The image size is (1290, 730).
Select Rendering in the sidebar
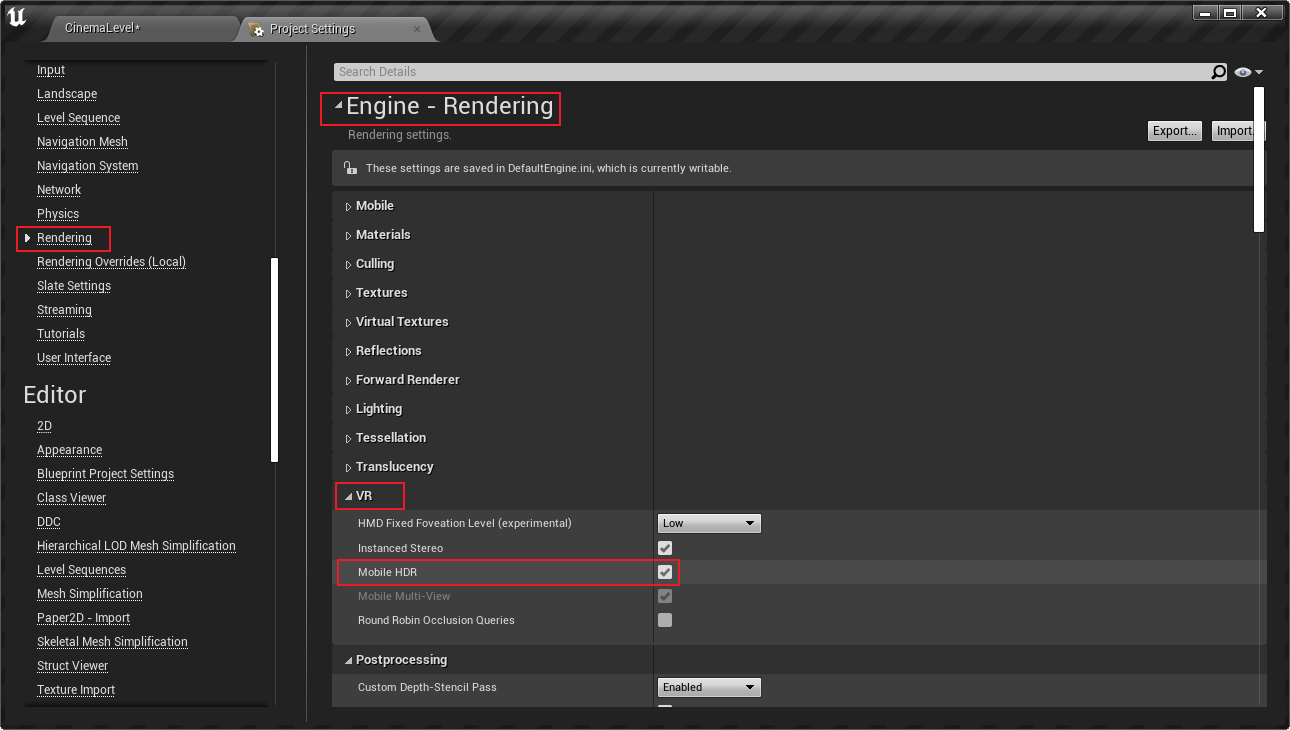64,238
